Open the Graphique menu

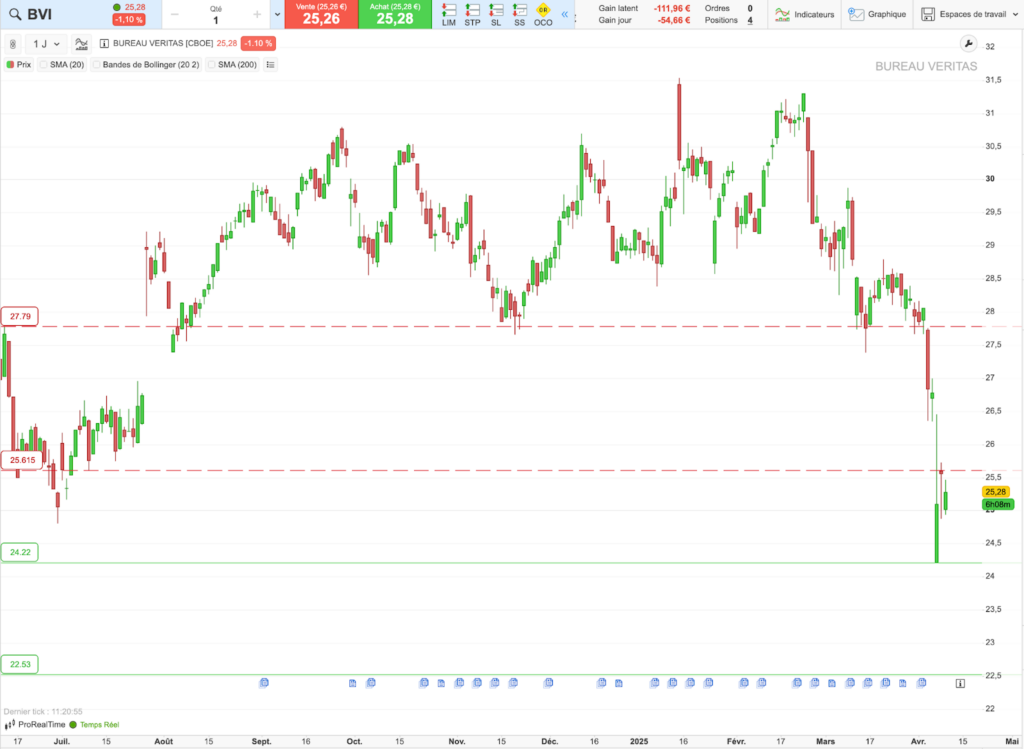[877, 14]
